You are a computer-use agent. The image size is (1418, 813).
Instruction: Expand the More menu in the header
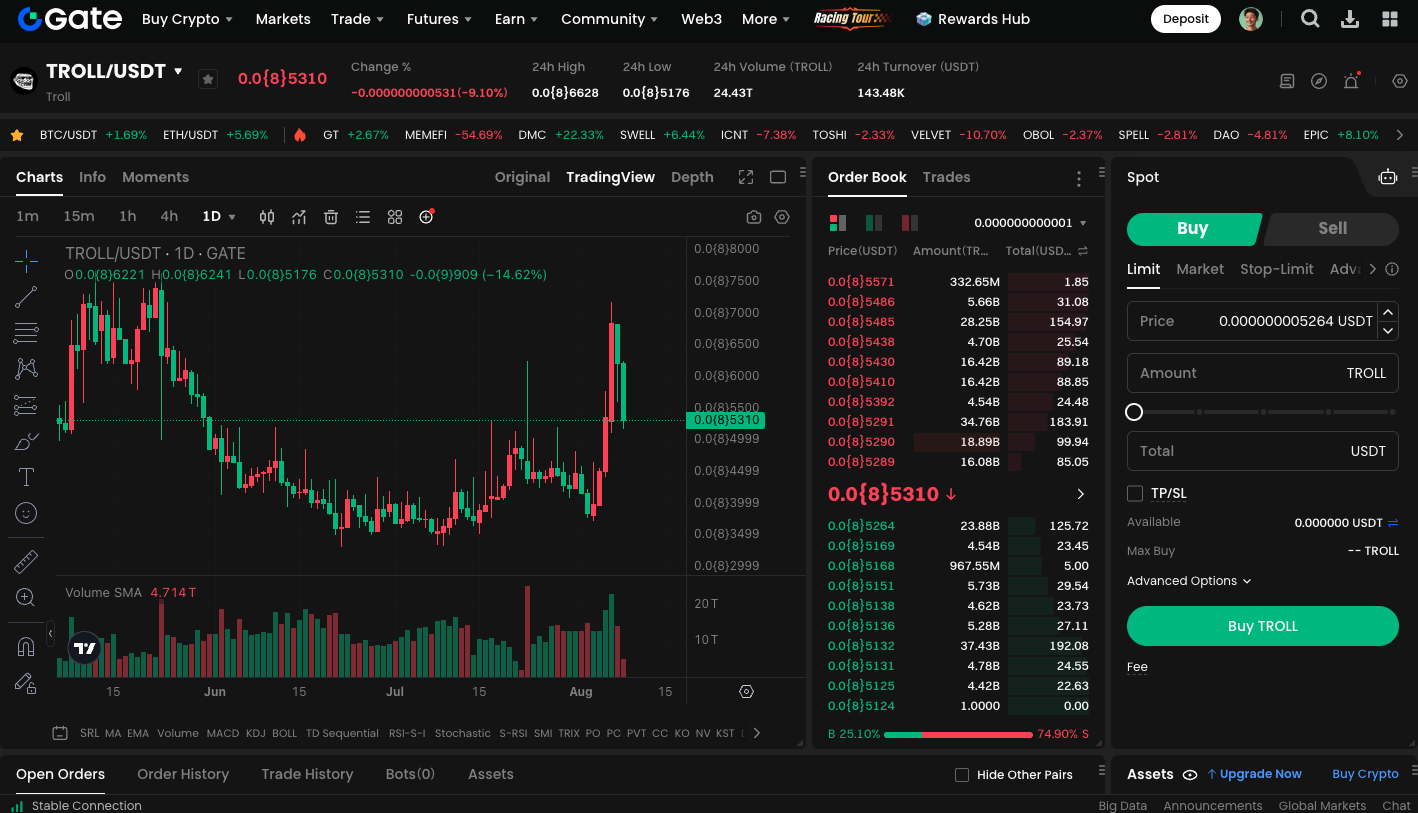pyautogui.click(x=766, y=19)
